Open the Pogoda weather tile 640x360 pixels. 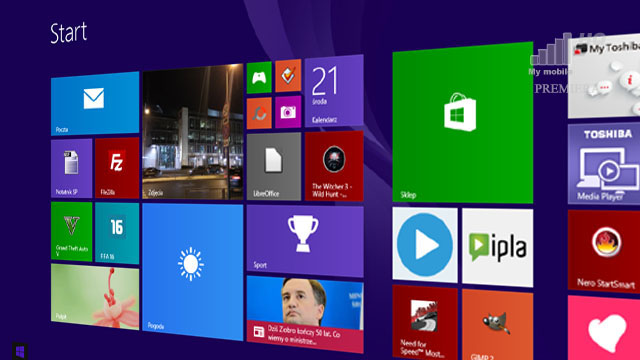[193, 272]
